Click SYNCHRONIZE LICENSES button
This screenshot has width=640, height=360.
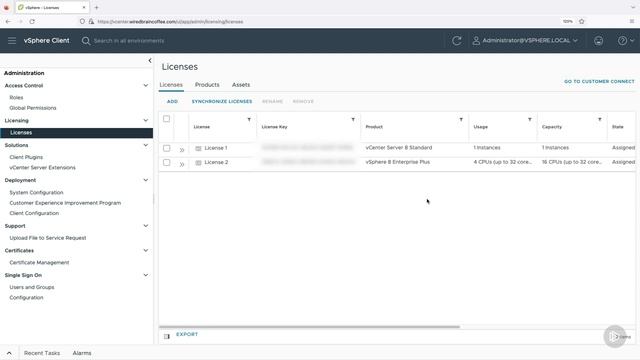(222, 101)
